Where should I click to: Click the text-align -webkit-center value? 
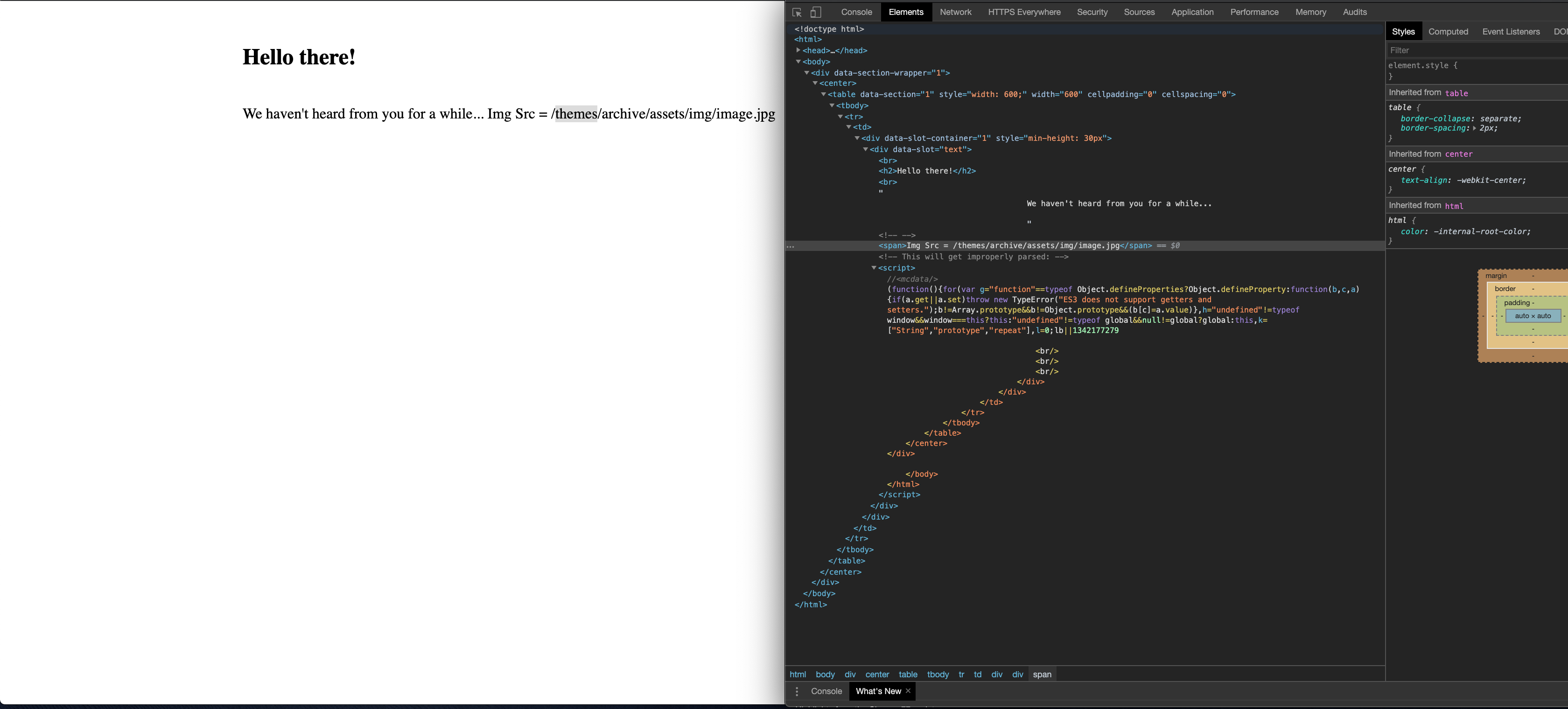1490,180
